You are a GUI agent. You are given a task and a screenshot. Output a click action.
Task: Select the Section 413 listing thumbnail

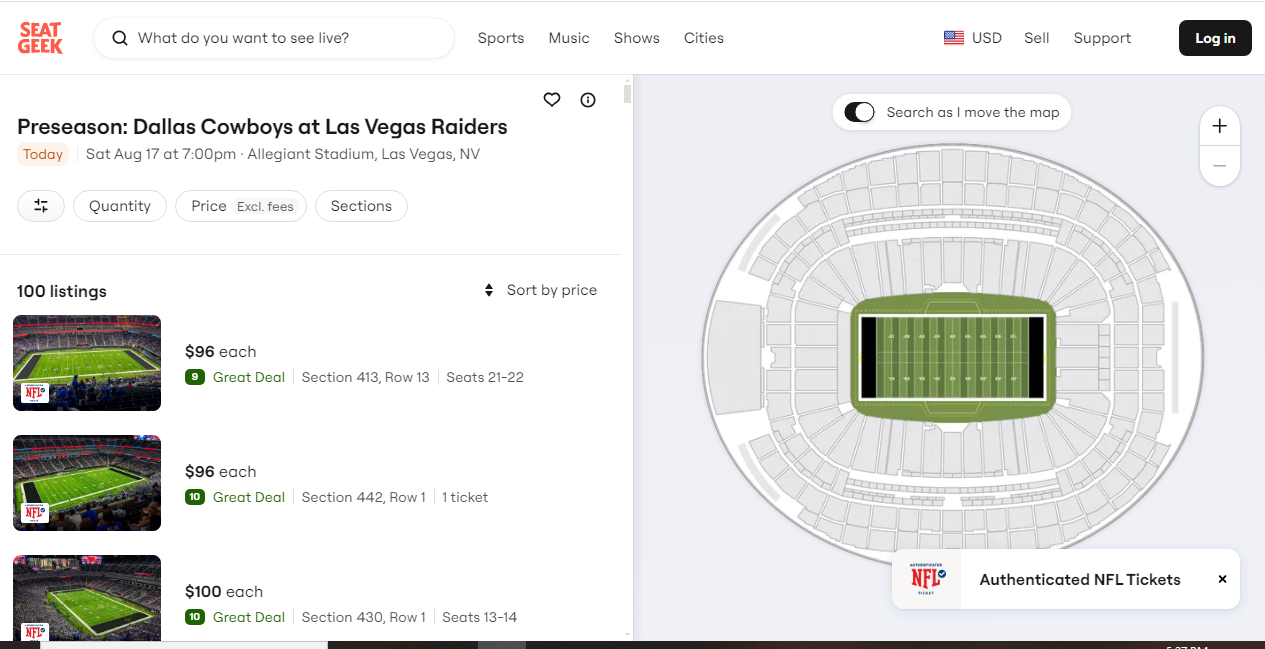pyautogui.click(x=87, y=363)
